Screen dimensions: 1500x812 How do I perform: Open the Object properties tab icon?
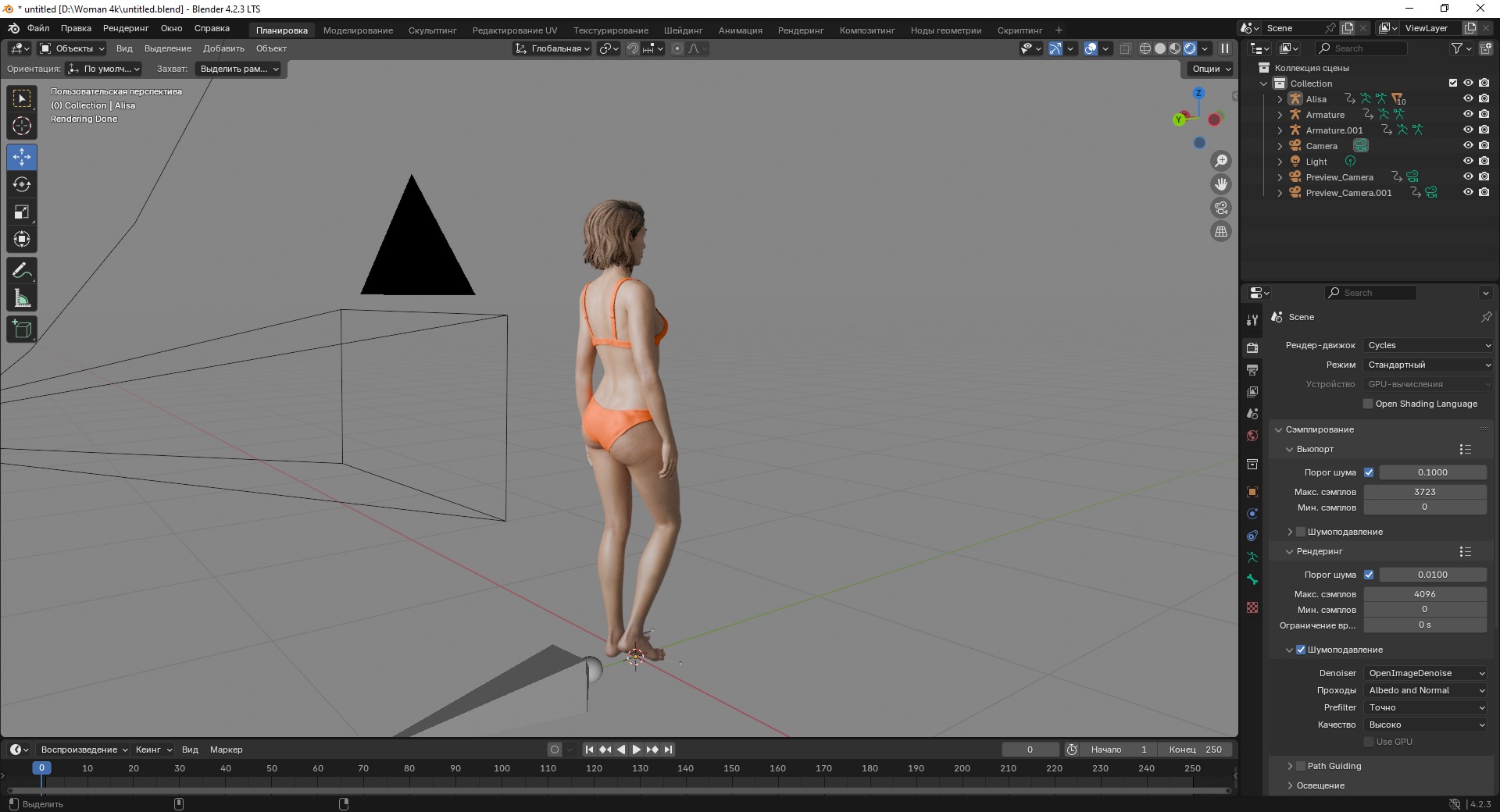pos(1252,492)
